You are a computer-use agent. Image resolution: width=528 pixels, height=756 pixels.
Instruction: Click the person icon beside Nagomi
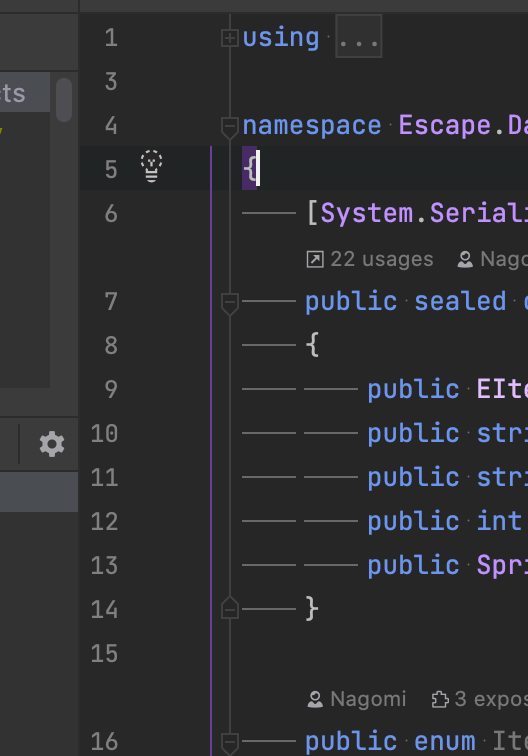click(315, 700)
